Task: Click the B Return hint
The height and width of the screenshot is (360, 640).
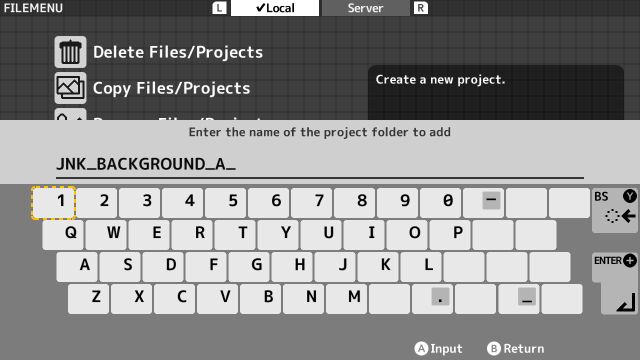Action: pos(516,349)
